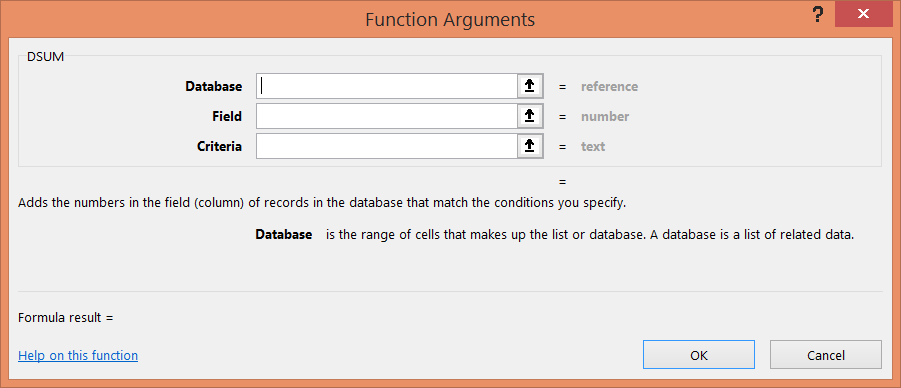Confirm the function with OK
Image resolution: width=901 pixels, height=388 pixels.
click(x=699, y=355)
